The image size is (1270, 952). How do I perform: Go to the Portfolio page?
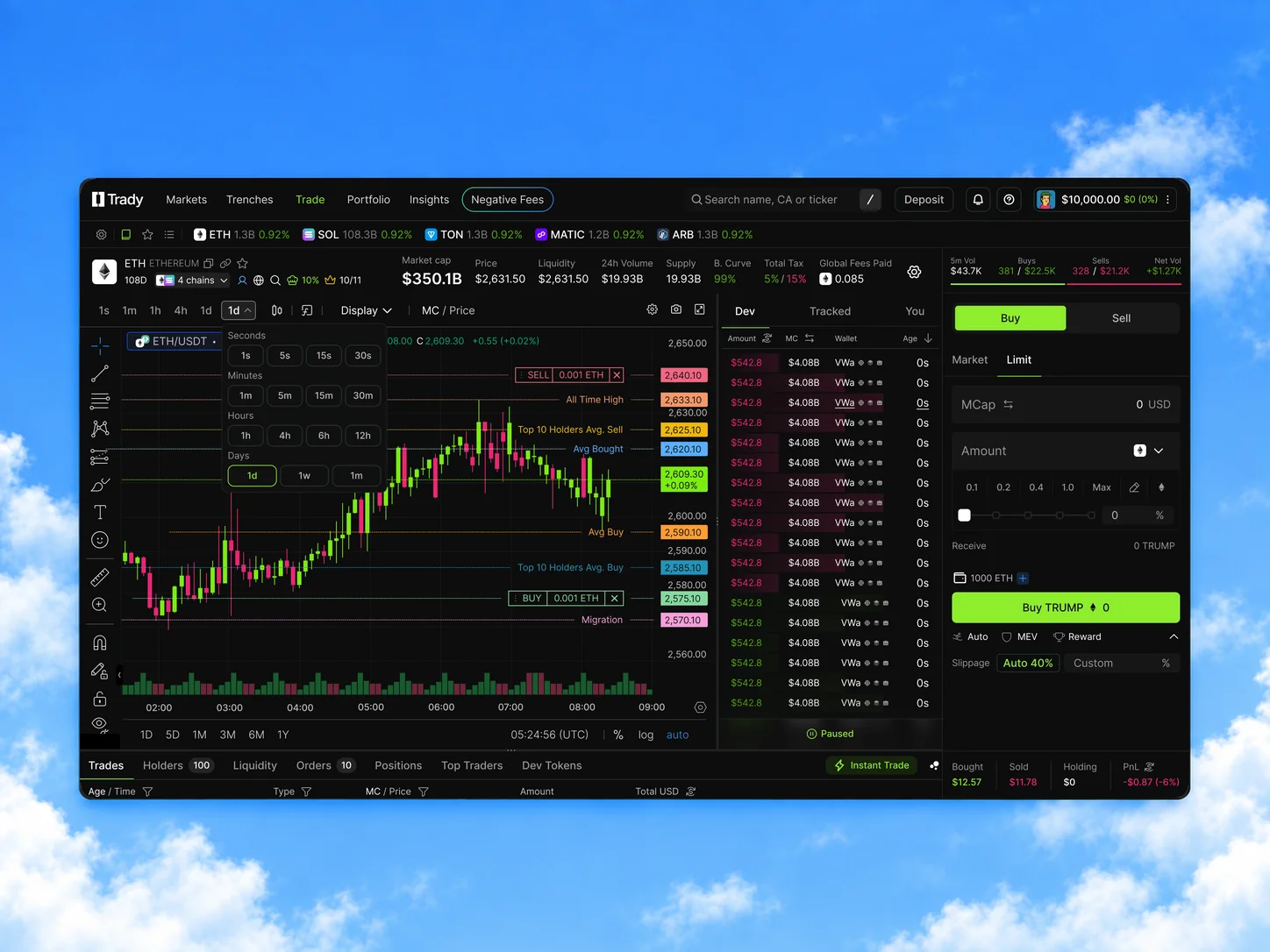coord(368,200)
